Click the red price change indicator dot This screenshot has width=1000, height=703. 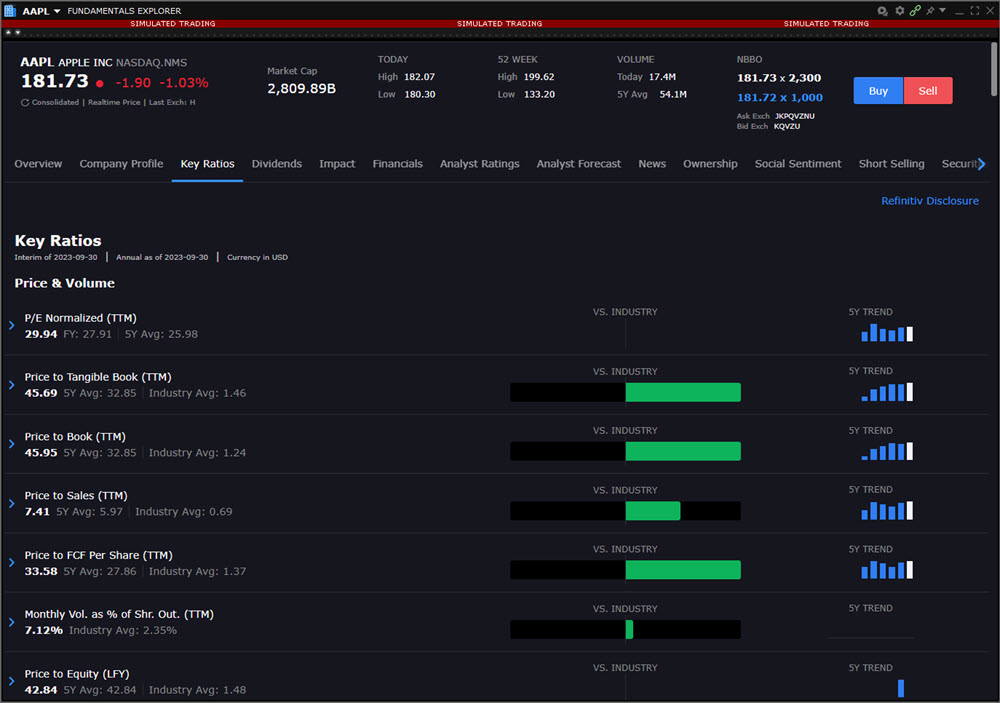pos(99,83)
